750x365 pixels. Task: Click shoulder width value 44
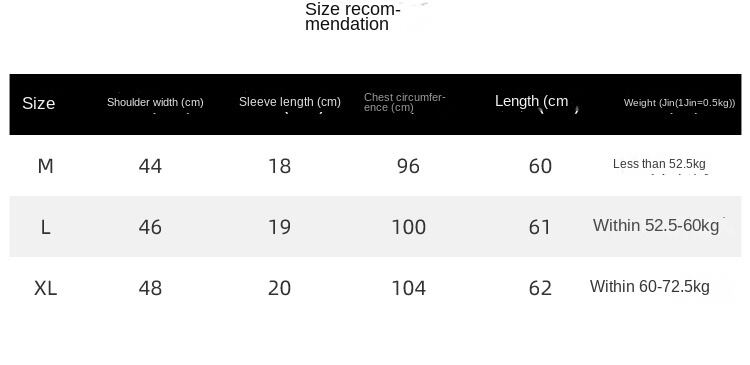pyautogui.click(x=150, y=166)
